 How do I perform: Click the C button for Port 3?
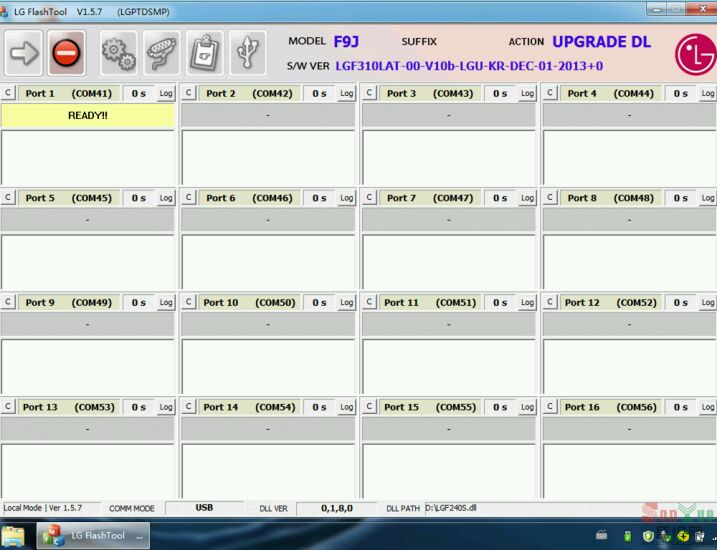point(369,93)
